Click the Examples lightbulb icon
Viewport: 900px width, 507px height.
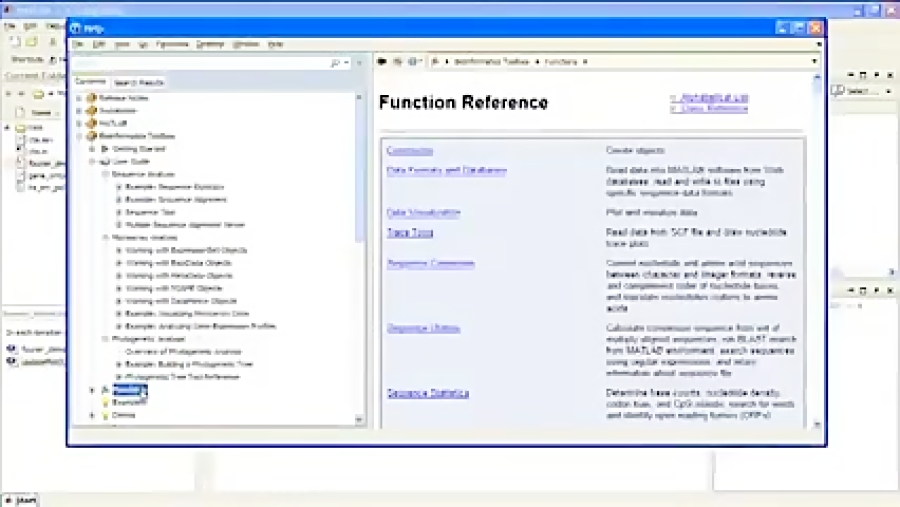(105, 402)
